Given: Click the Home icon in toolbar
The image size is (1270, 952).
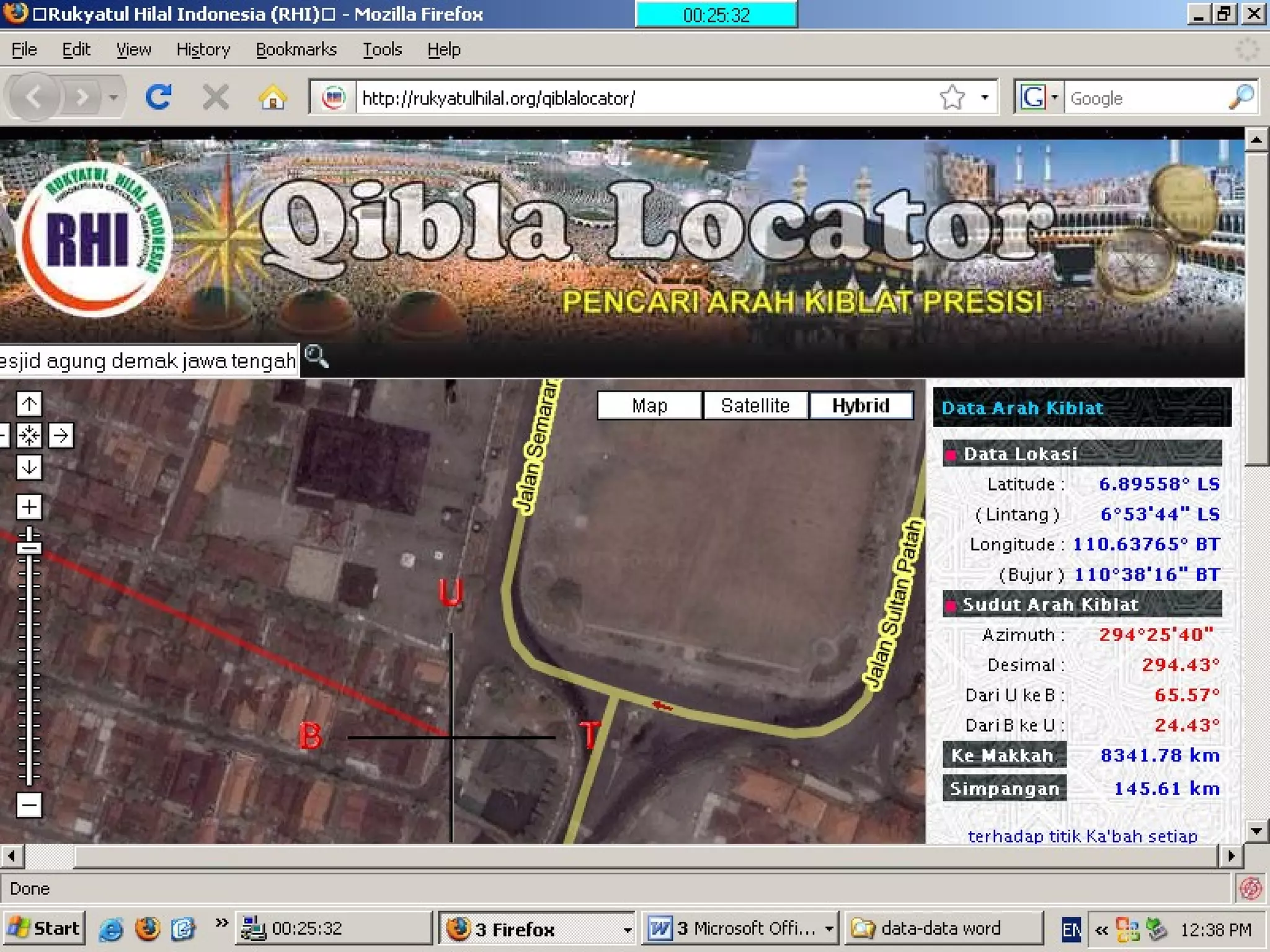Looking at the screenshot, I should point(272,97).
